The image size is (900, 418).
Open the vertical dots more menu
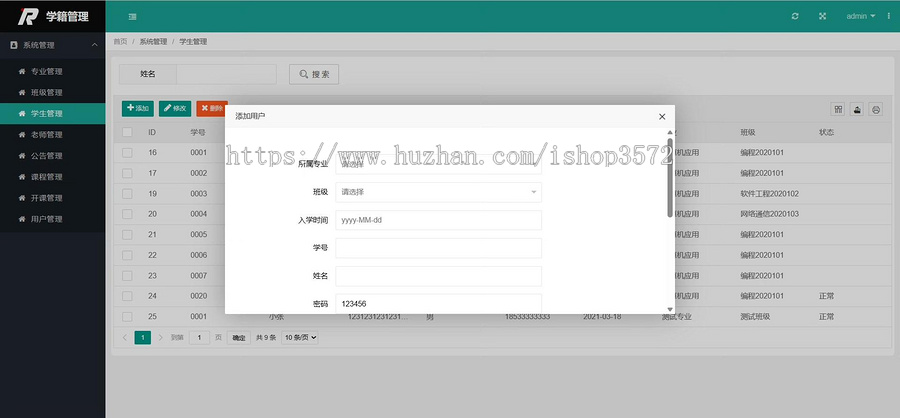[889, 16]
